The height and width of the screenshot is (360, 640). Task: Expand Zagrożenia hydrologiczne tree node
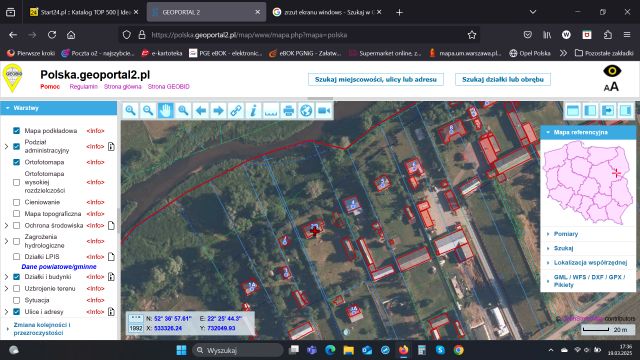(x=6, y=241)
